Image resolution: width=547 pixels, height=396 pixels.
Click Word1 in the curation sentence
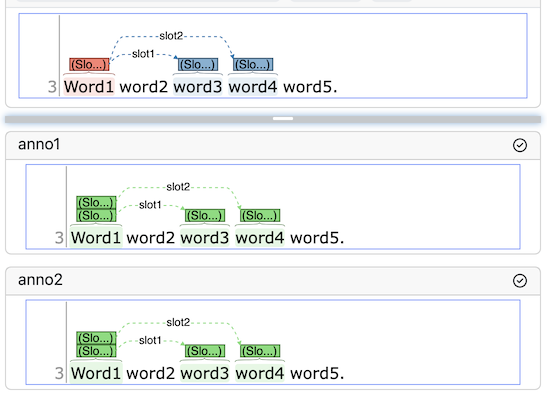click(89, 87)
